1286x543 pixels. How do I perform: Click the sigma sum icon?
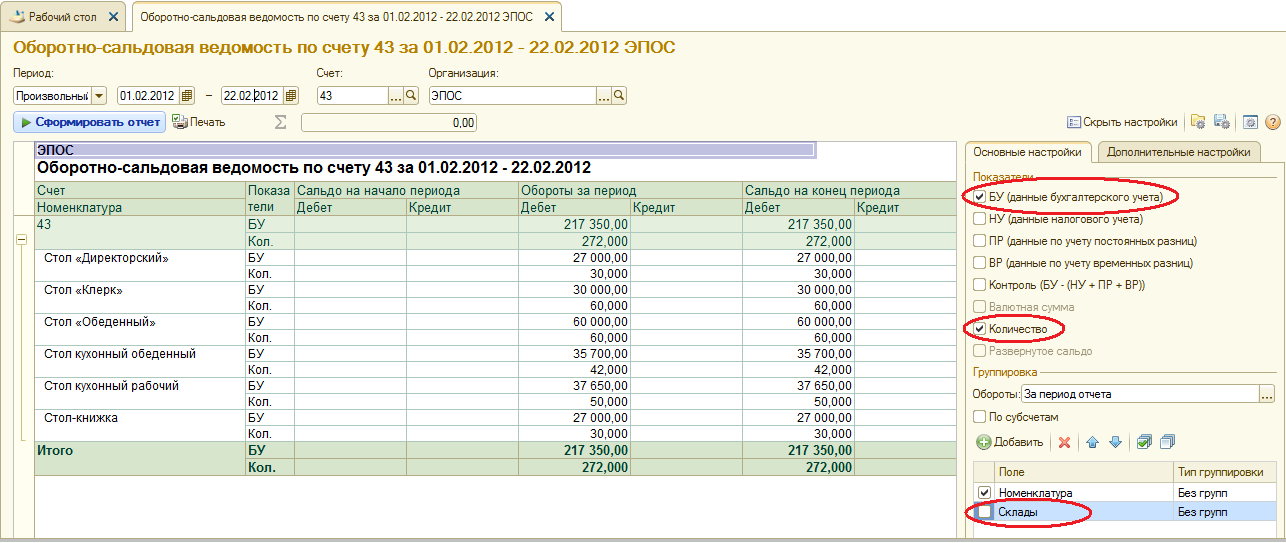(x=281, y=122)
